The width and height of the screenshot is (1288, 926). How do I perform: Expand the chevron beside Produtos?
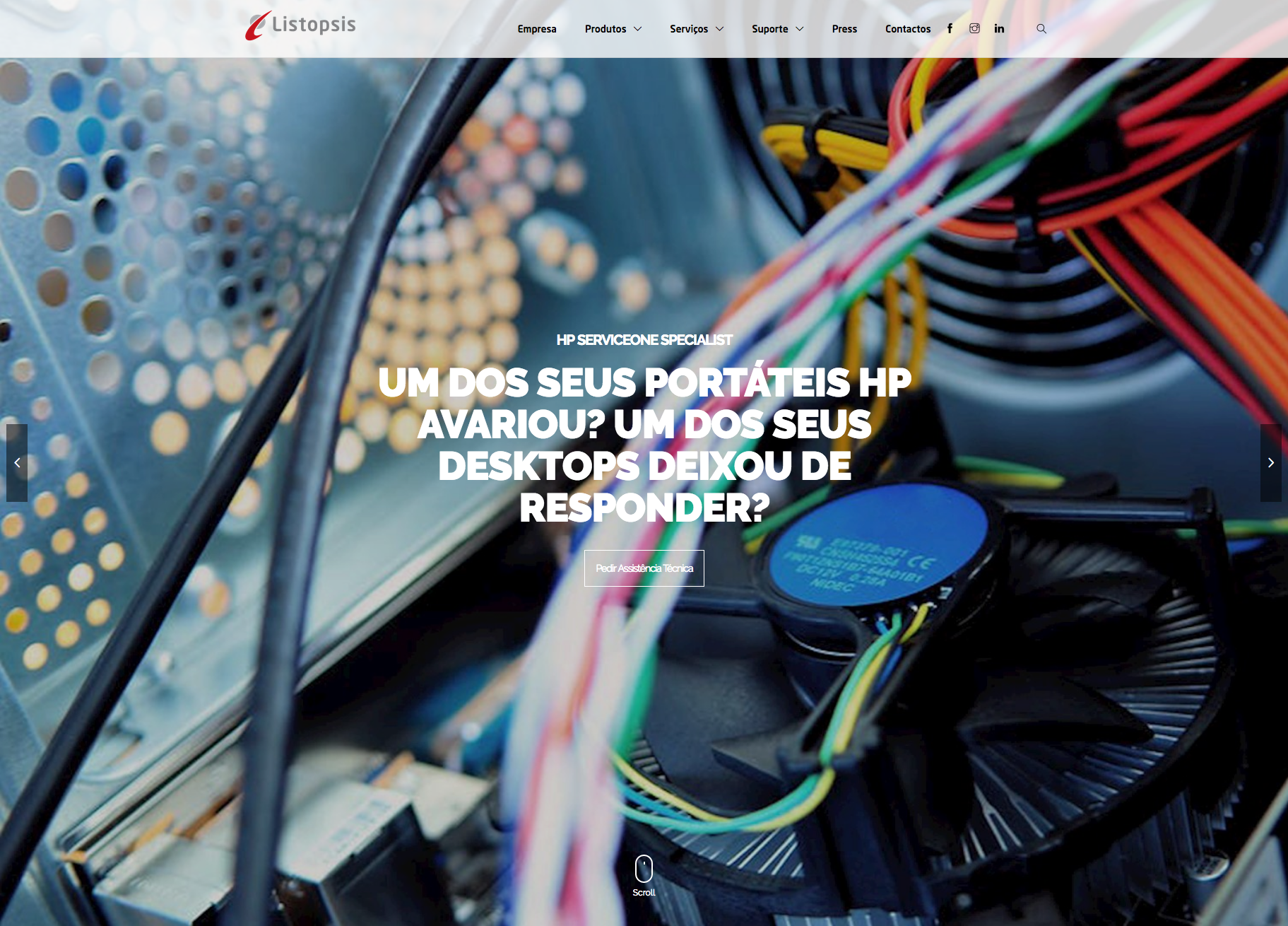point(638,29)
